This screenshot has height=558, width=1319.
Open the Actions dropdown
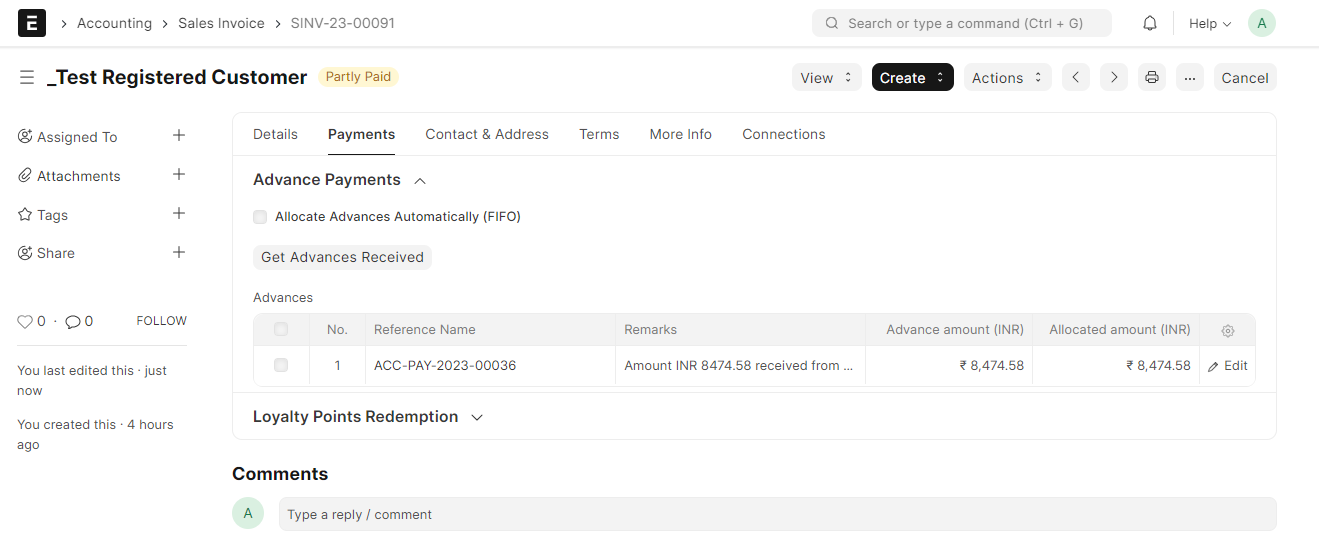[1007, 78]
